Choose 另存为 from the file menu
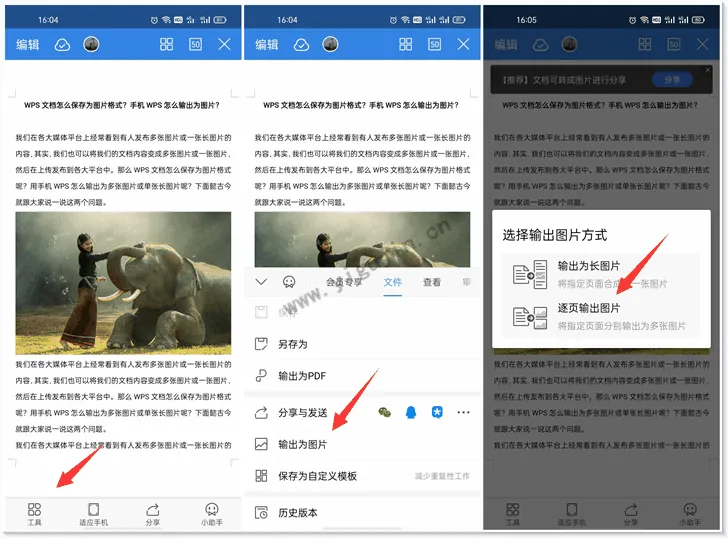 363,344
